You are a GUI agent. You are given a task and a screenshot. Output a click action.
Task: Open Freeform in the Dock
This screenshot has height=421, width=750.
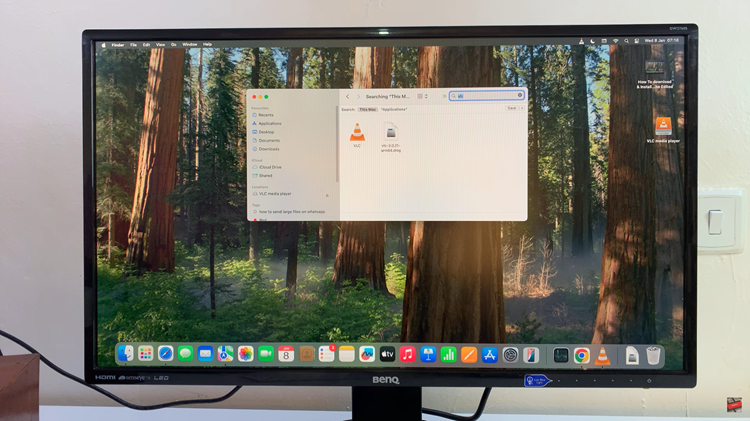pyautogui.click(x=367, y=354)
